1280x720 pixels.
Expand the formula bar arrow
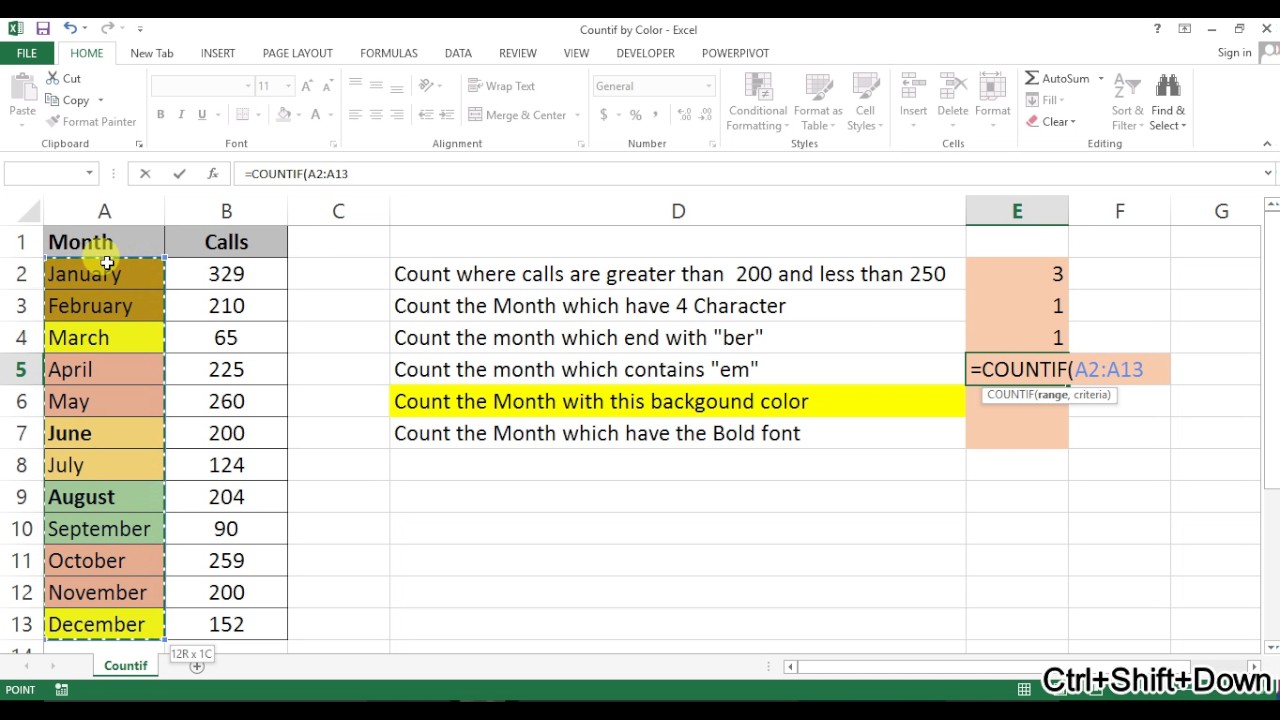(1268, 174)
